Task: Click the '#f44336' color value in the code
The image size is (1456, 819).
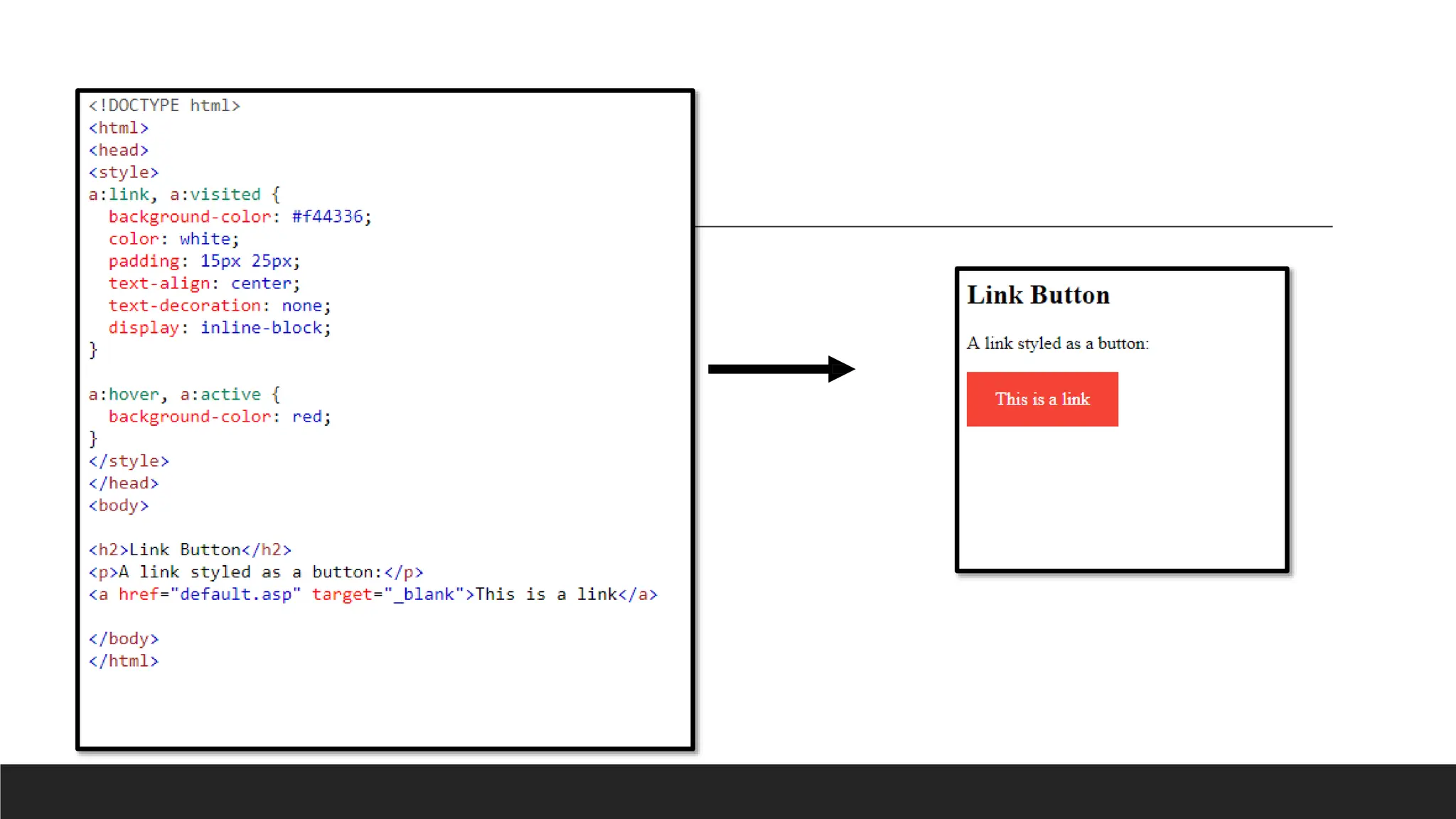Action: (x=327, y=216)
